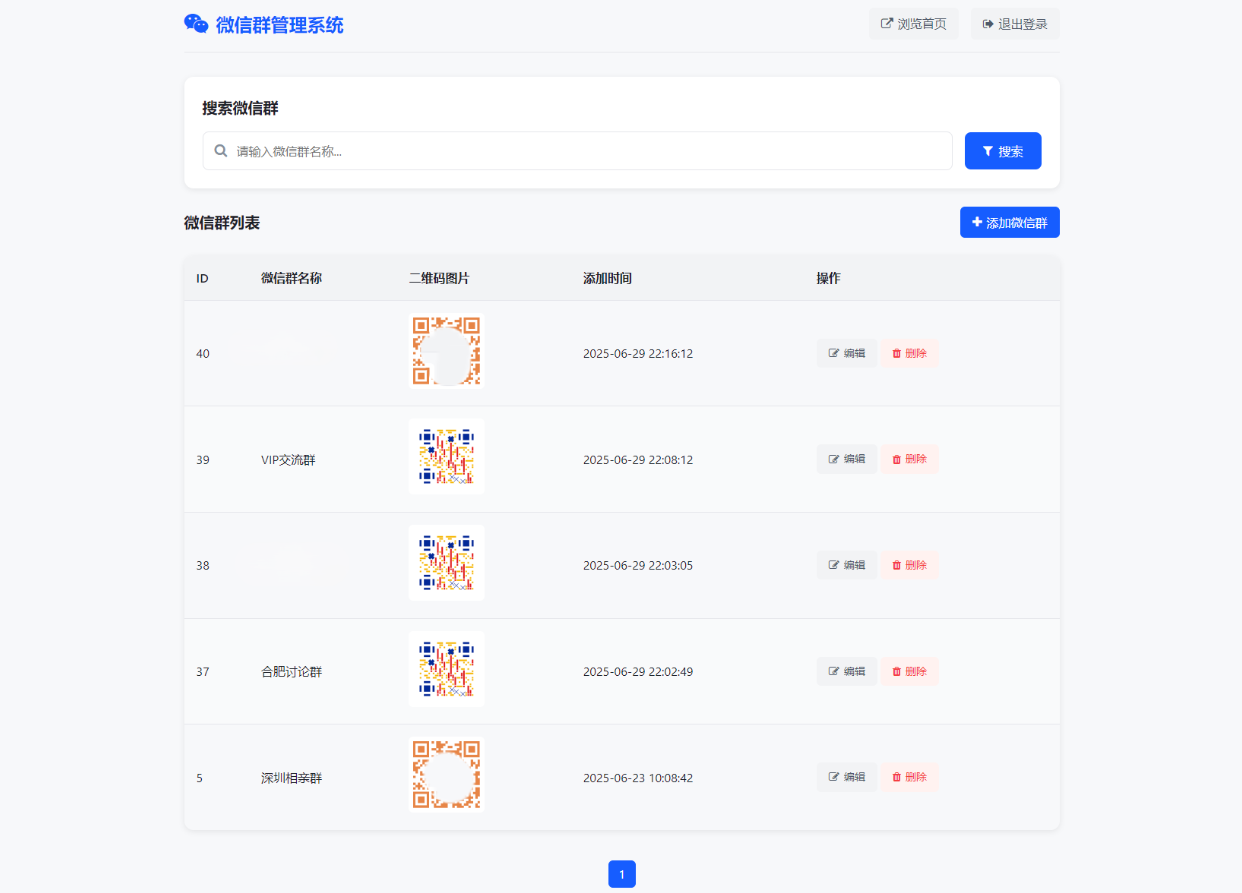The height and width of the screenshot is (893, 1242).
Task: Delete the group with ID 38
Action: coord(910,565)
